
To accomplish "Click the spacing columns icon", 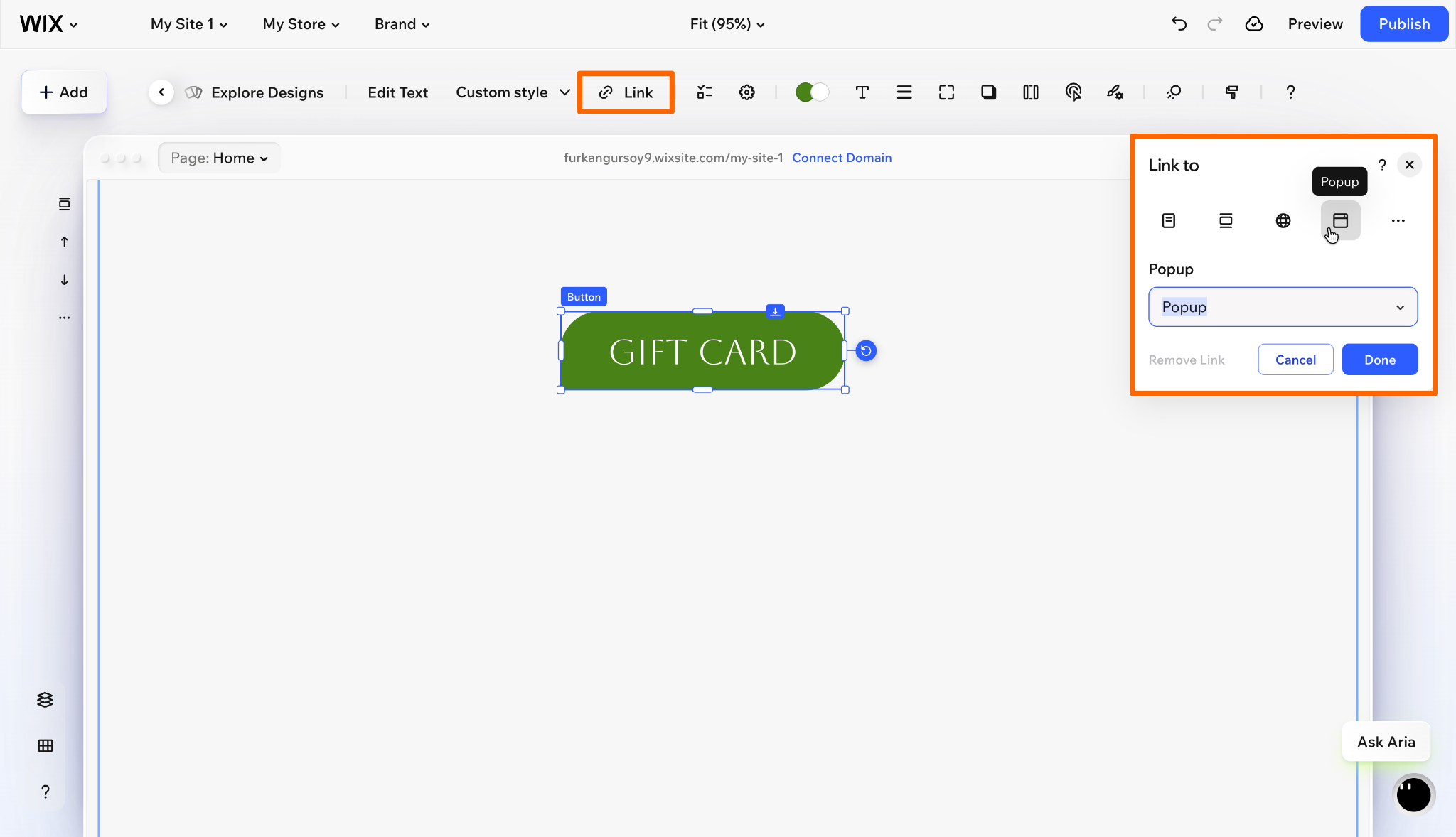I will pos(1031,92).
